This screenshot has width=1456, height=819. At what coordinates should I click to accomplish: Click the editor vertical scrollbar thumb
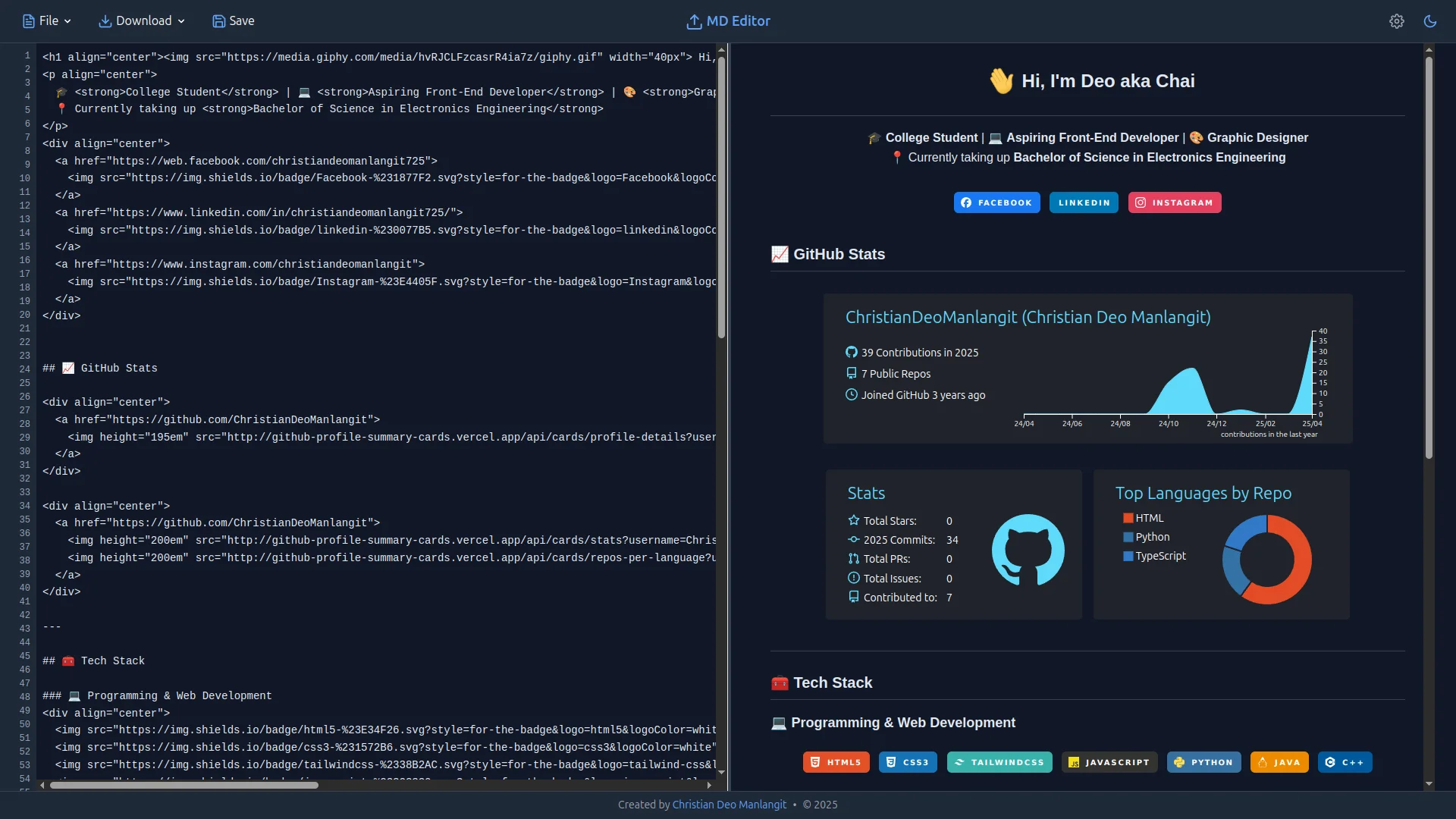(x=721, y=197)
